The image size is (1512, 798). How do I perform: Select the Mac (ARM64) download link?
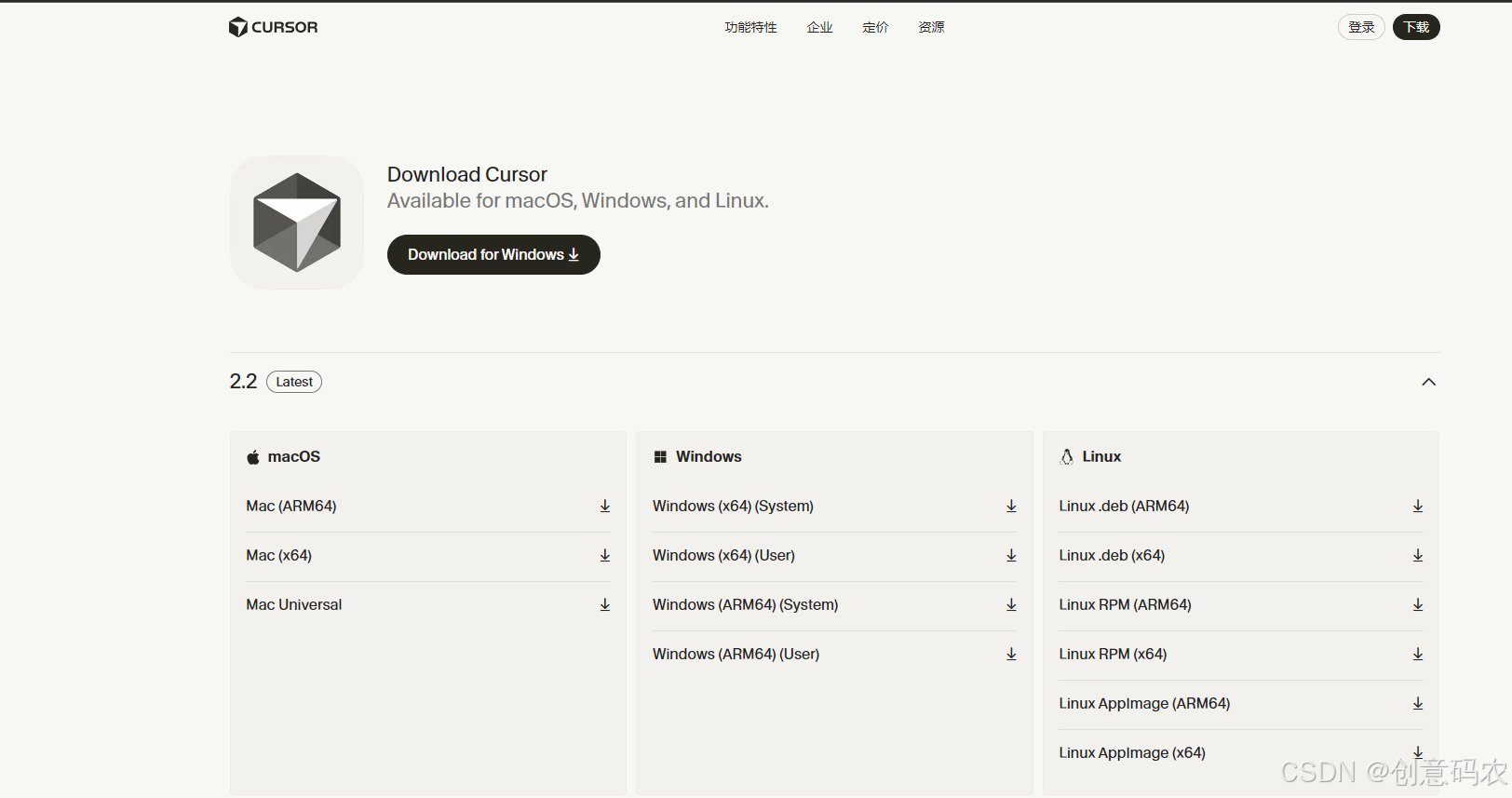pos(291,506)
